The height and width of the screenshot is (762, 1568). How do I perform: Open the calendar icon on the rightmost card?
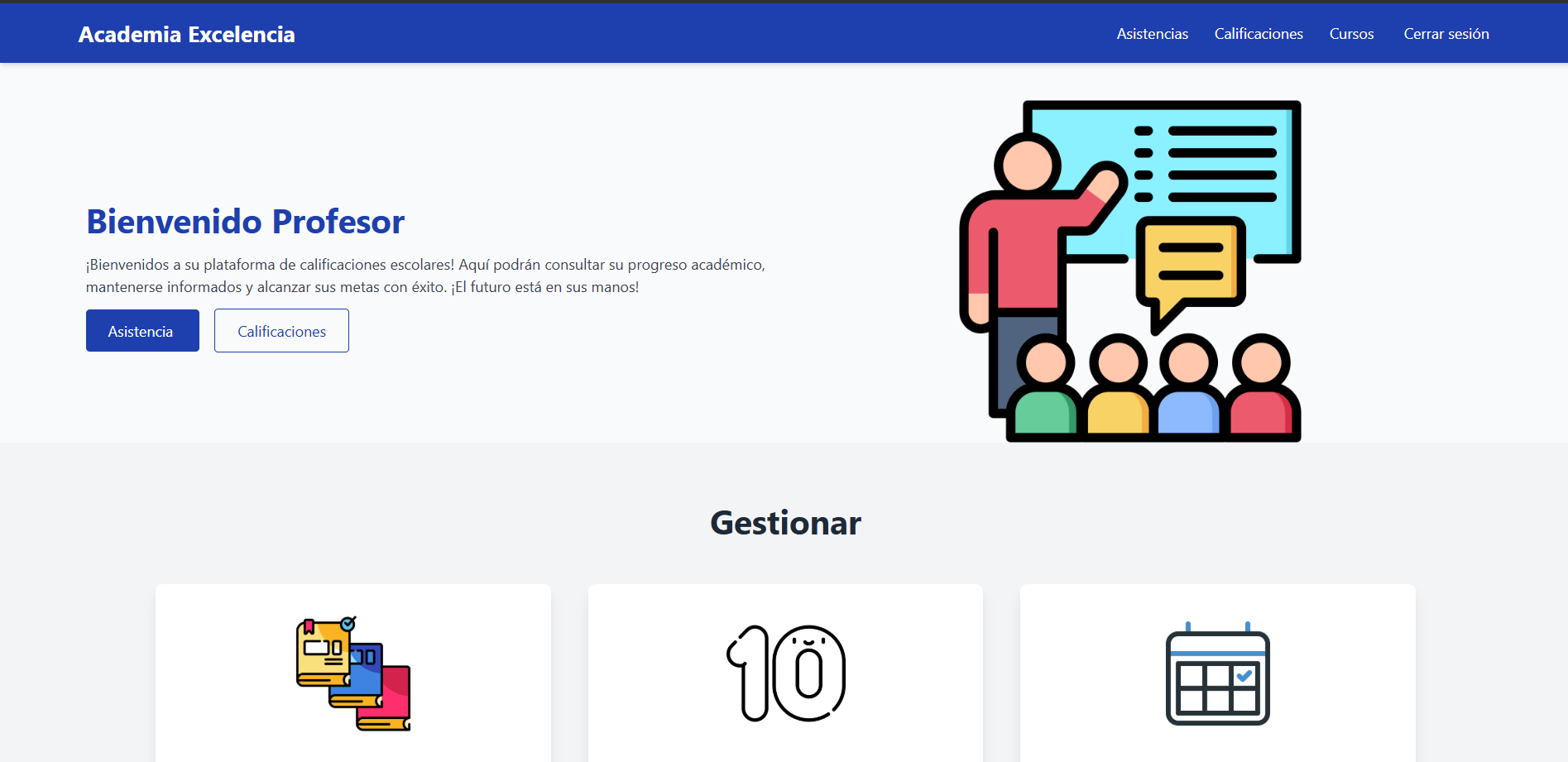[1216, 673]
